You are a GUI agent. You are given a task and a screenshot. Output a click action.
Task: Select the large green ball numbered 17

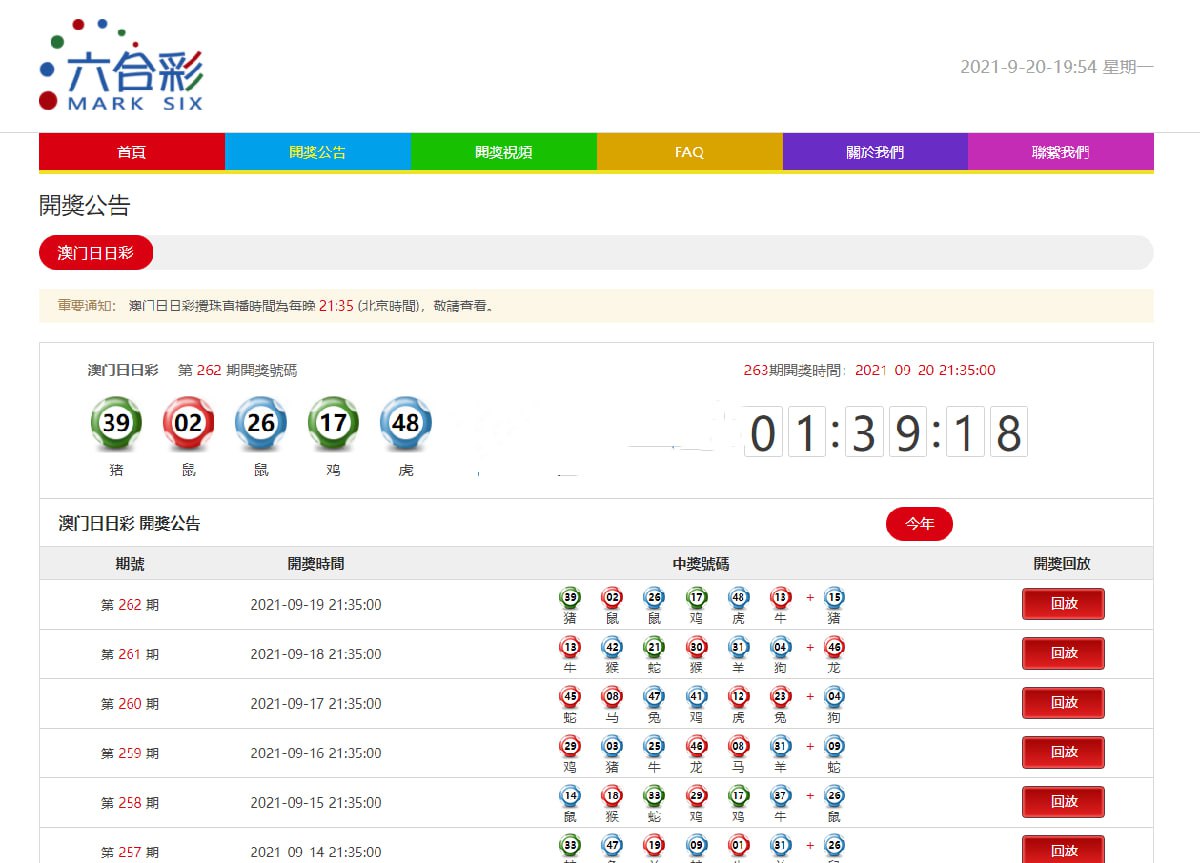tap(333, 423)
